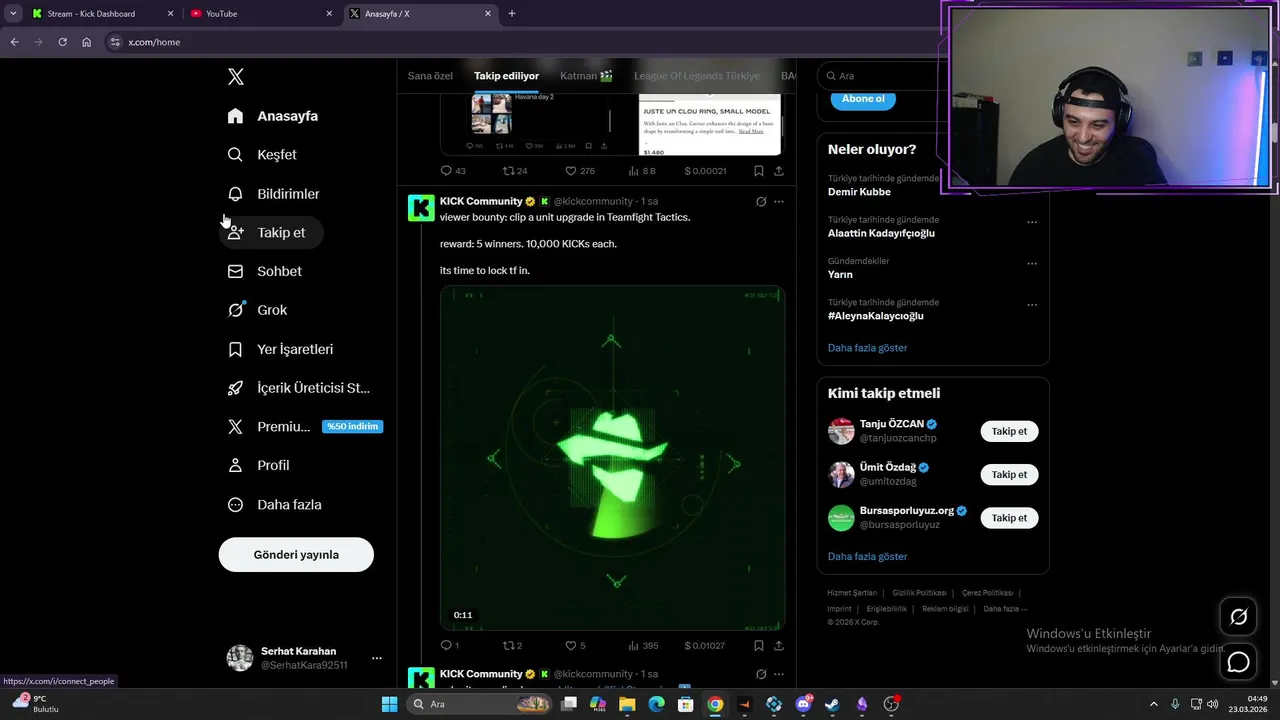The image size is (1280, 720).
Task: Click the Premium X icon in sidebar
Action: [x=235, y=427]
